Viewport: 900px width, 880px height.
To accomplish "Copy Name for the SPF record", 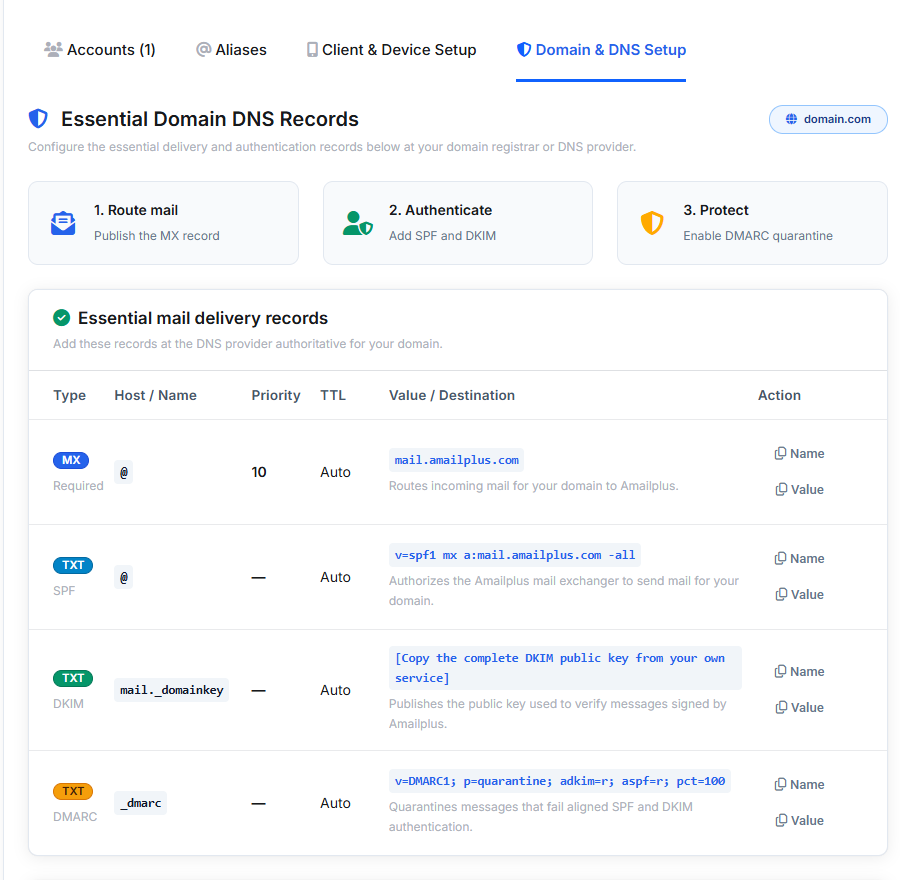I will [x=799, y=559].
